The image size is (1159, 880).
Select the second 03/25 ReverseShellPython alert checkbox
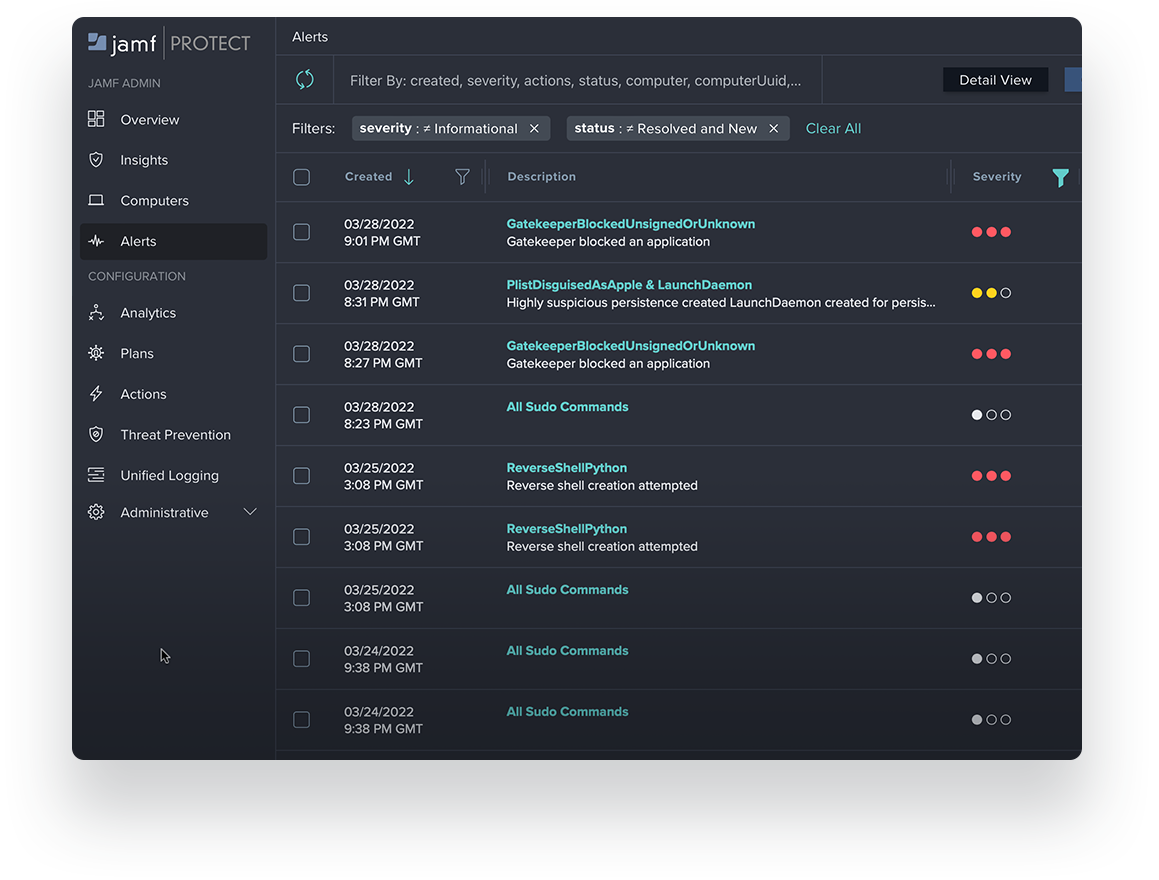click(302, 537)
